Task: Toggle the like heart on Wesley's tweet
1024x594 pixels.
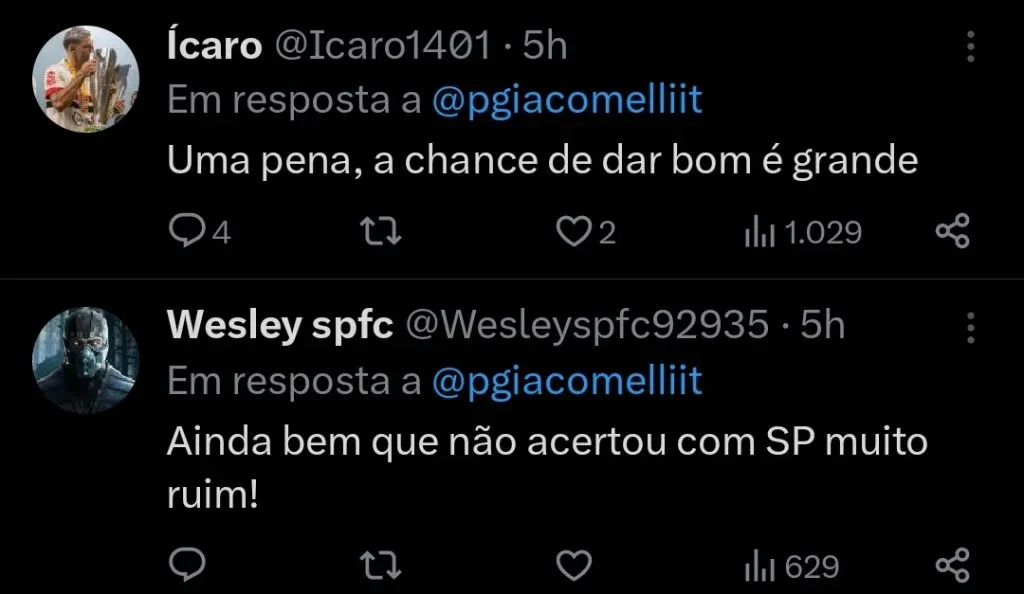Action: [572, 563]
